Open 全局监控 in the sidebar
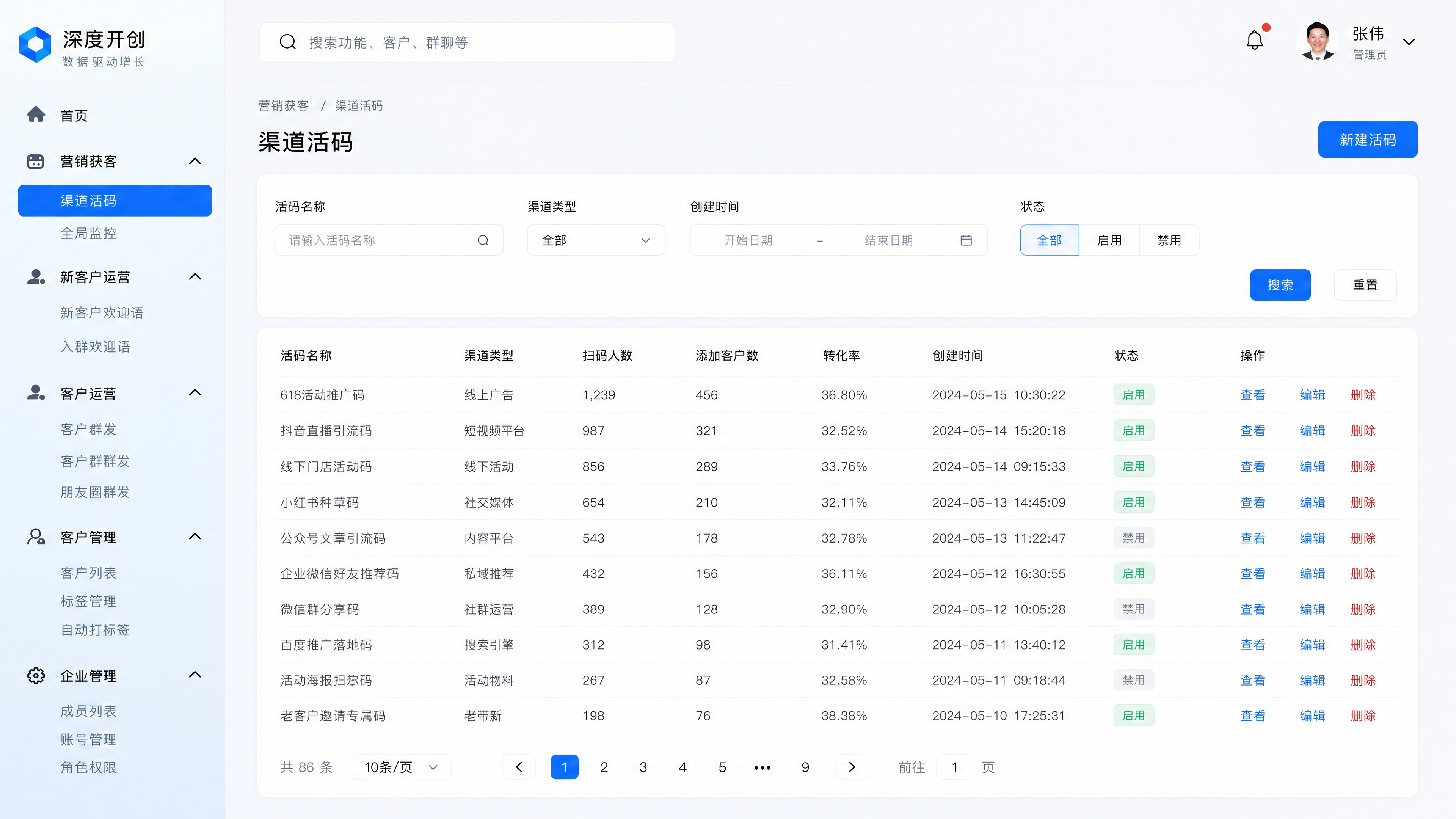The image size is (1456, 819). tap(88, 233)
